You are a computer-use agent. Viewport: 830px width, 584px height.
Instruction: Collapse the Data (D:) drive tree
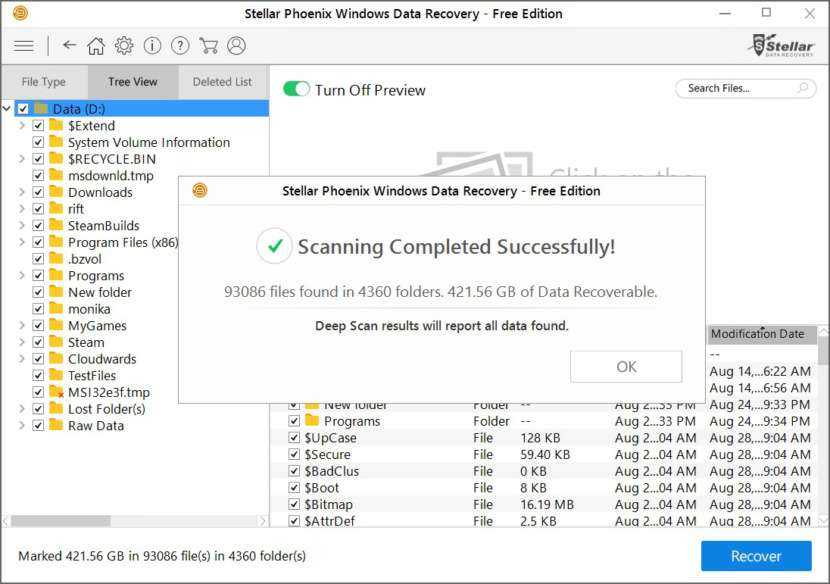click(8, 109)
